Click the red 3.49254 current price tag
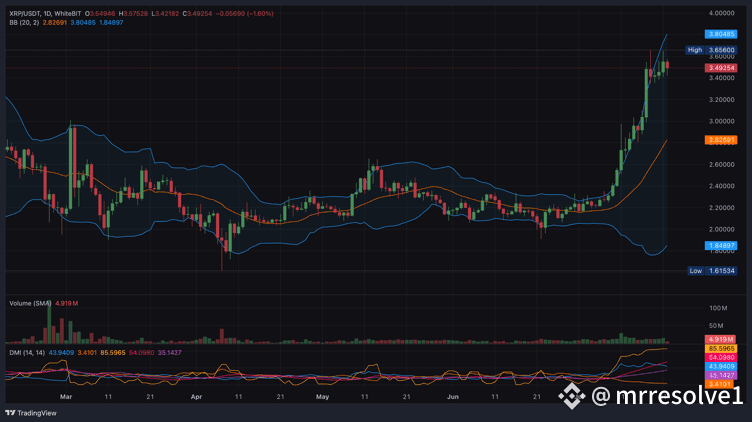The width and height of the screenshot is (752, 422). [x=721, y=68]
